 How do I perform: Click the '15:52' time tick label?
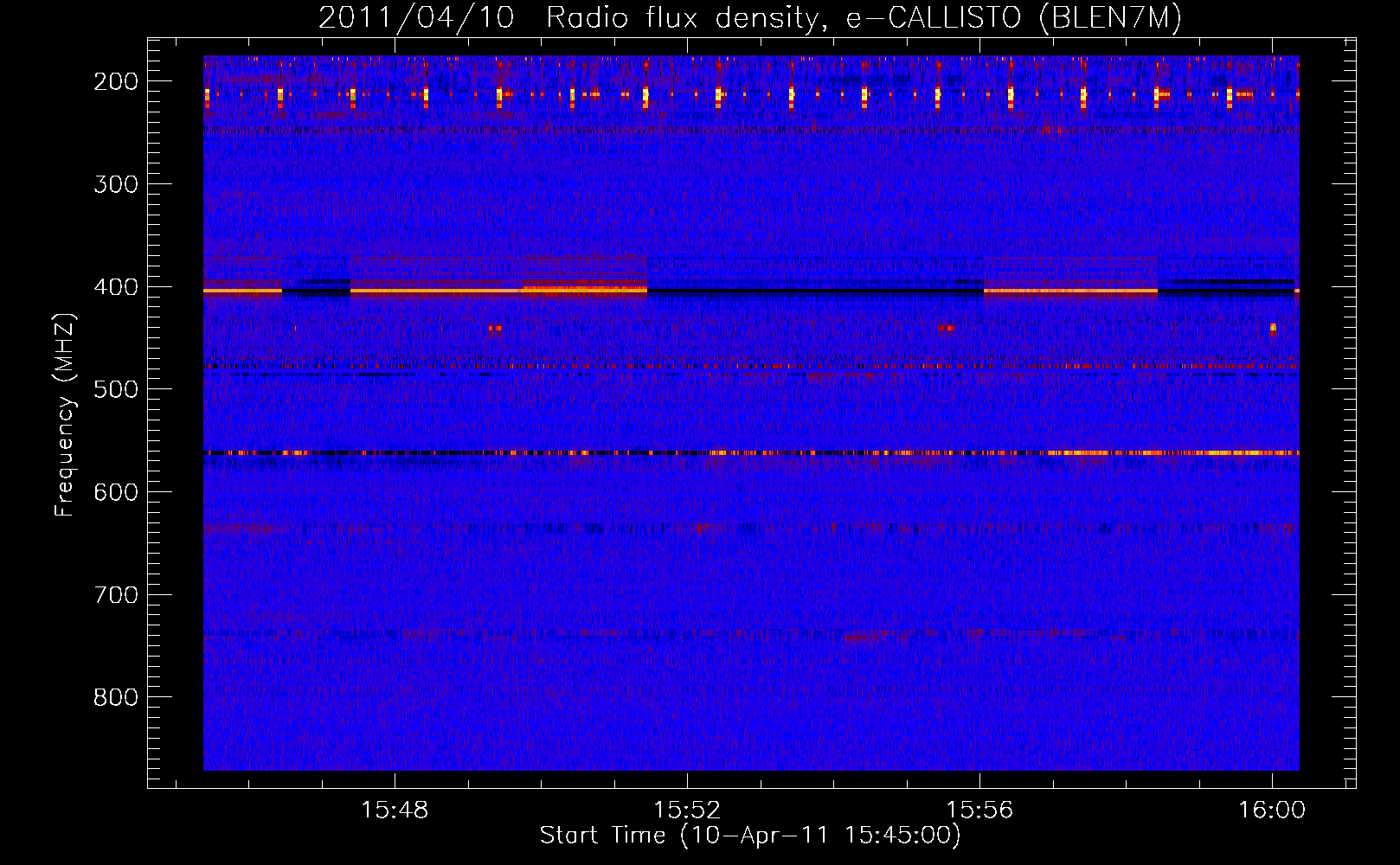(x=687, y=811)
